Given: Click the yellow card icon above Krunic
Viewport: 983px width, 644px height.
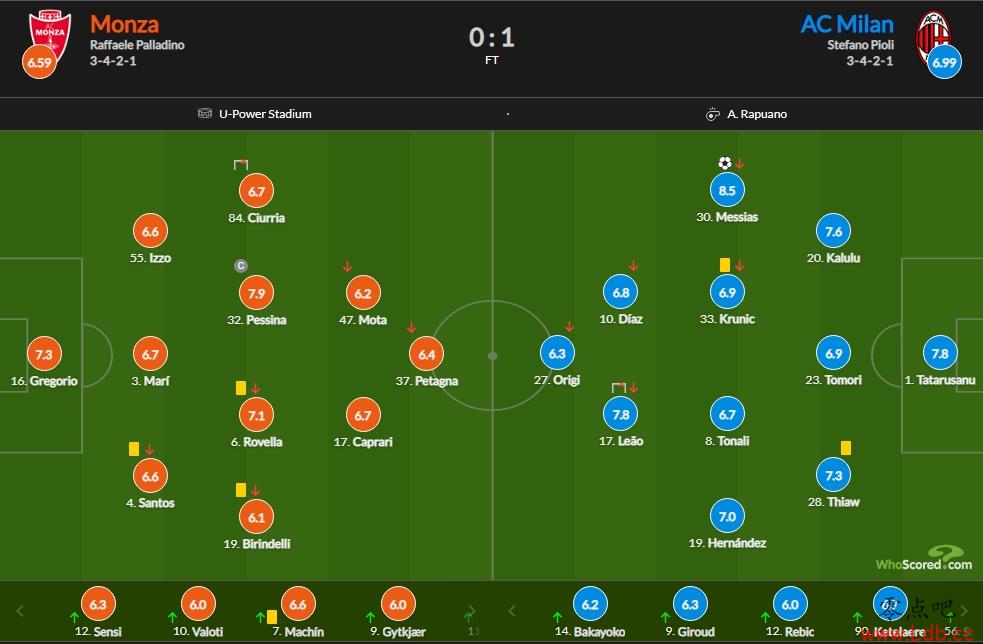Looking at the screenshot, I should click(x=725, y=265).
